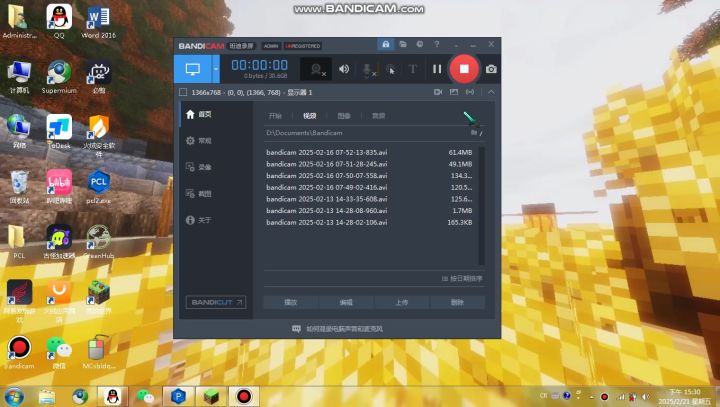Viewport: 720px width, 407px height.
Task: Select the Supermium desktop icon
Action: pos(59,77)
